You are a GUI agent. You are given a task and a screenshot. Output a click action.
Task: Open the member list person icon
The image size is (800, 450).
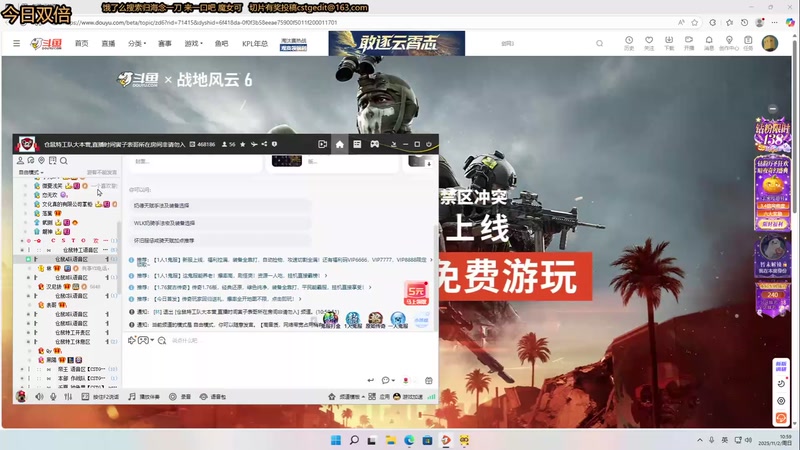[20, 161]
